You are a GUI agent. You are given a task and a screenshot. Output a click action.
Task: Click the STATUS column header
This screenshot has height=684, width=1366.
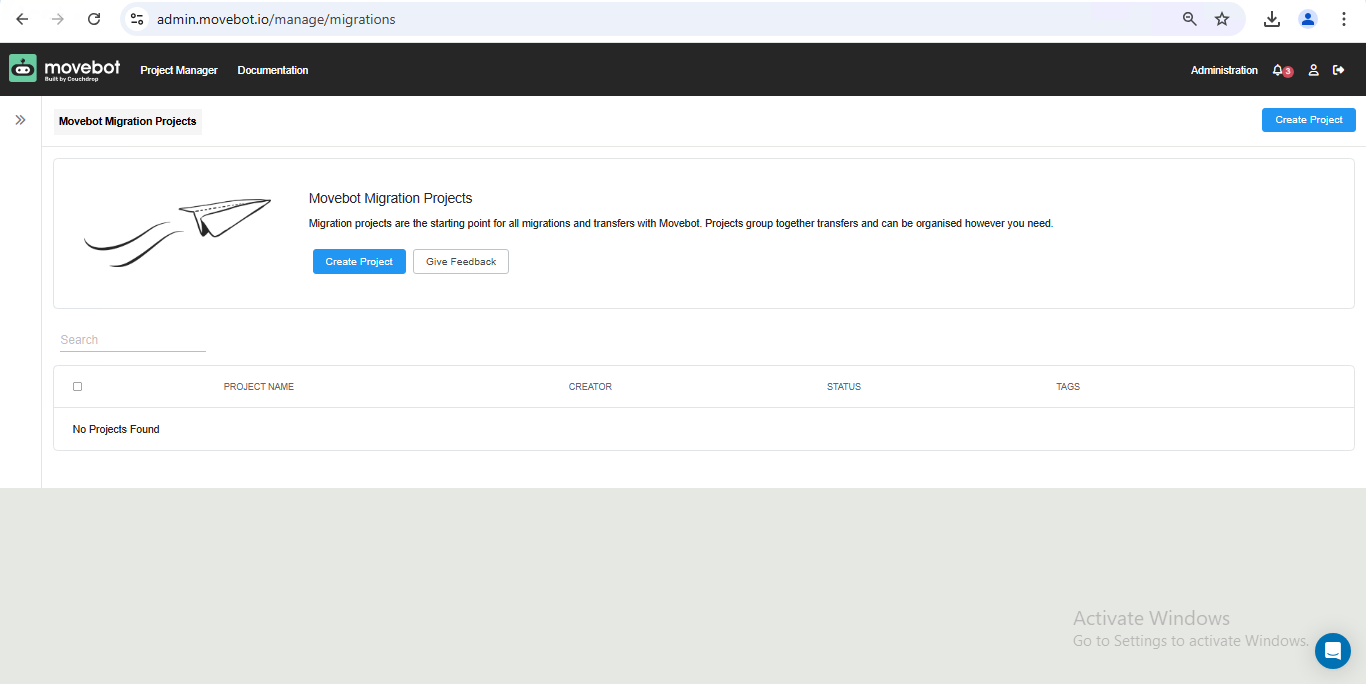pos(844,387)
